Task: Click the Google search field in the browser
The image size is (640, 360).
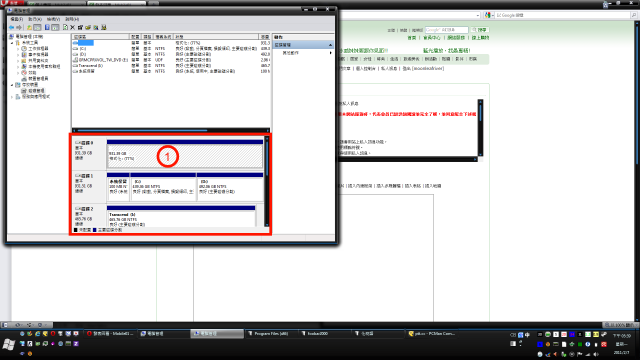Action: click(562, 15)
